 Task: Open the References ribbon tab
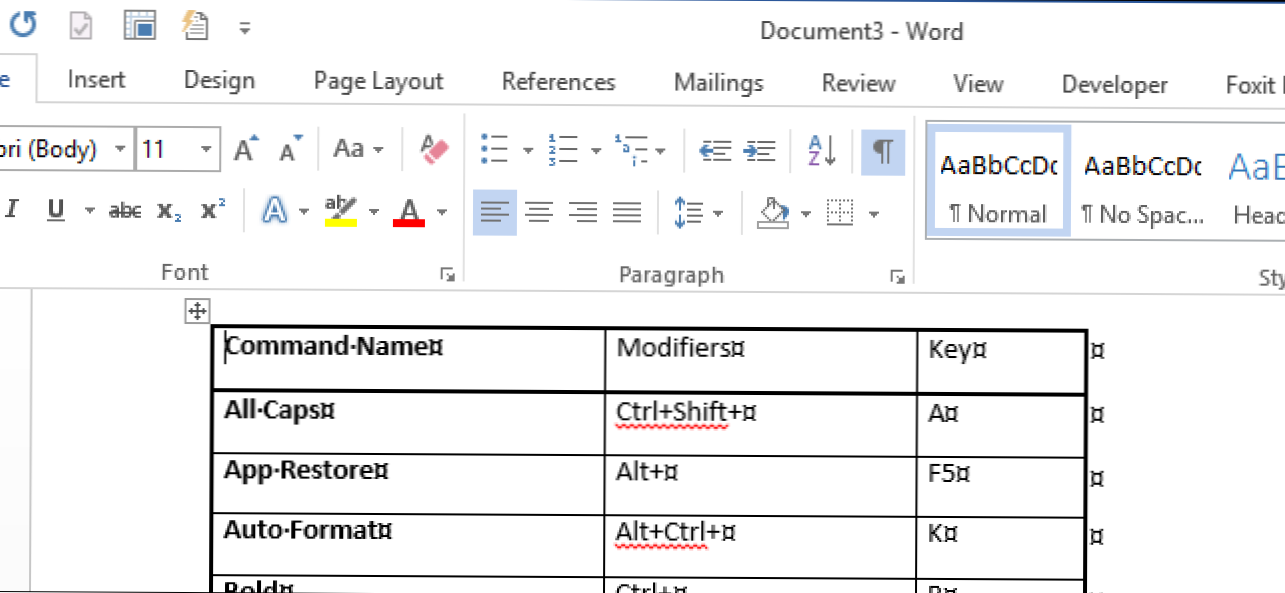[x=558, y=82]
